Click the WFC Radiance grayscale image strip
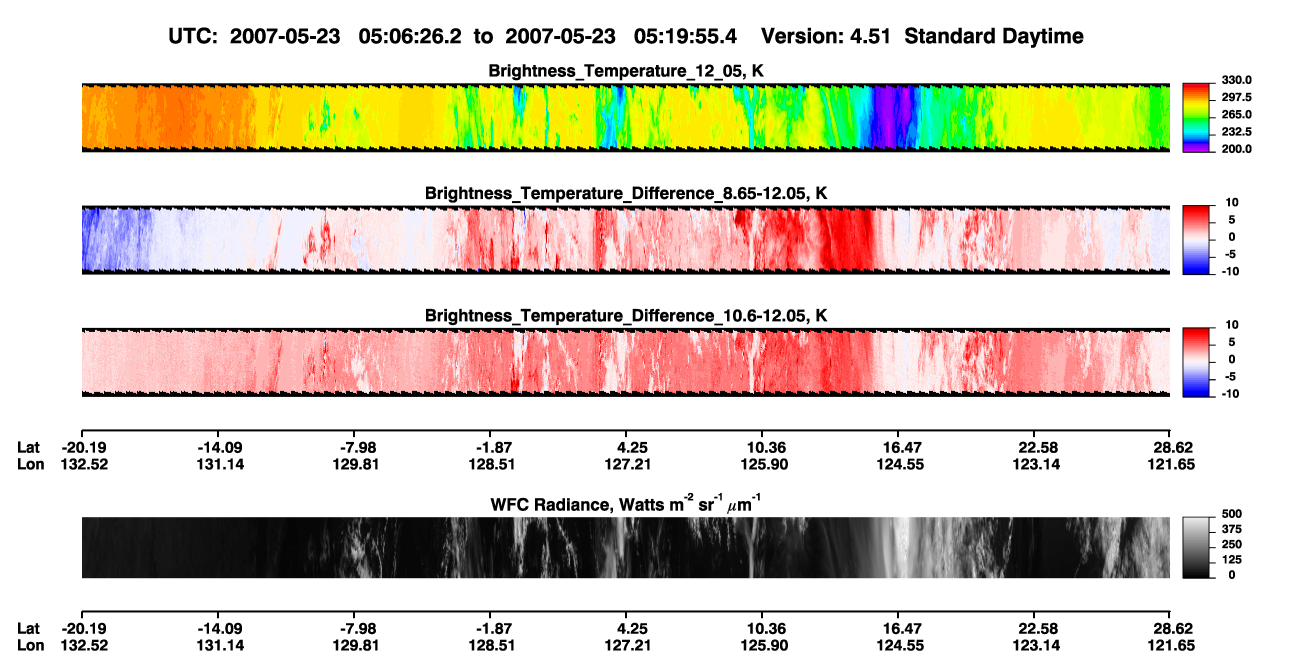The image size is (1300, 667). coord(626,548)
